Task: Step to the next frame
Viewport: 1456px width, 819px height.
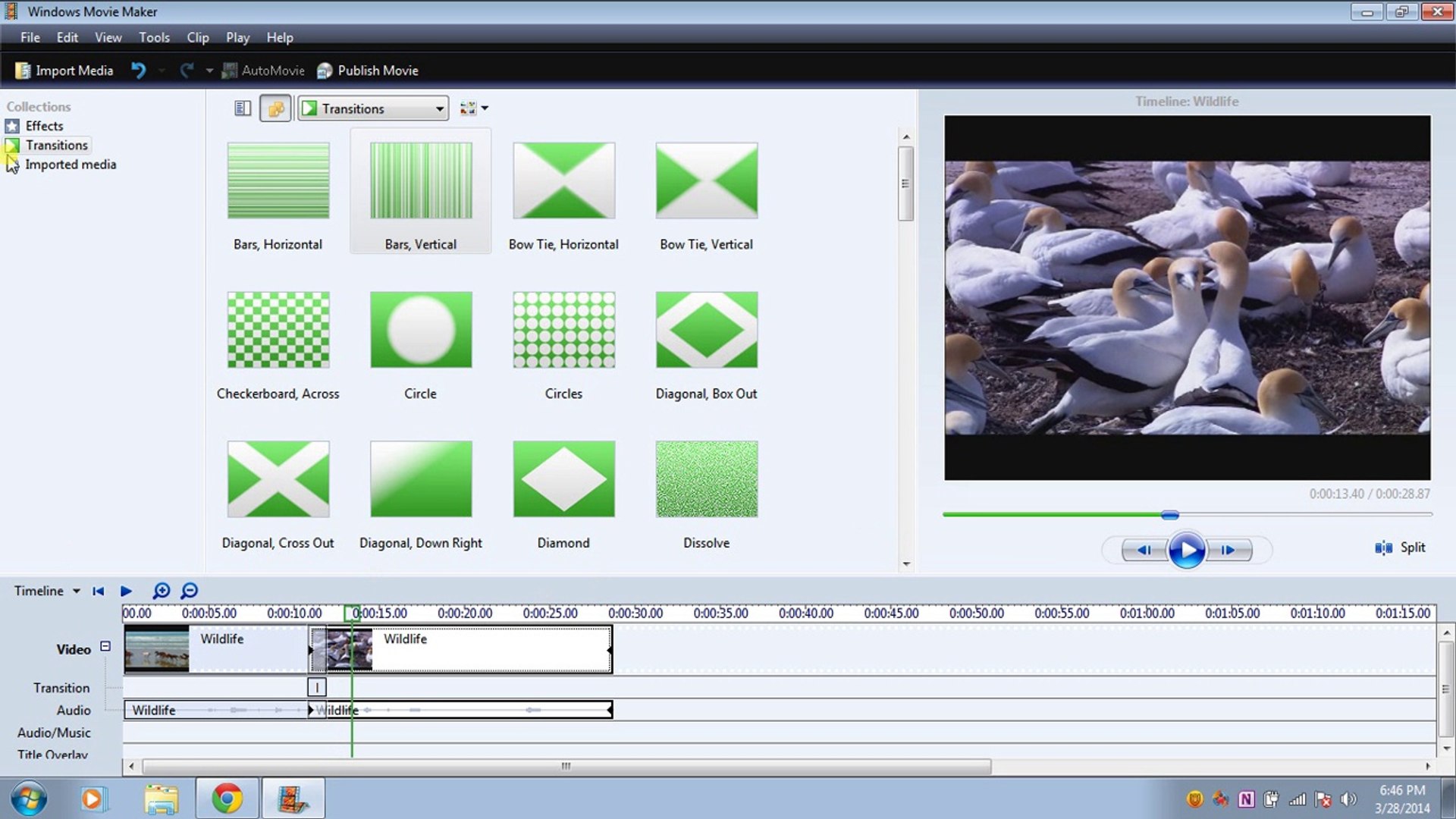Action: coord(1228,551)
